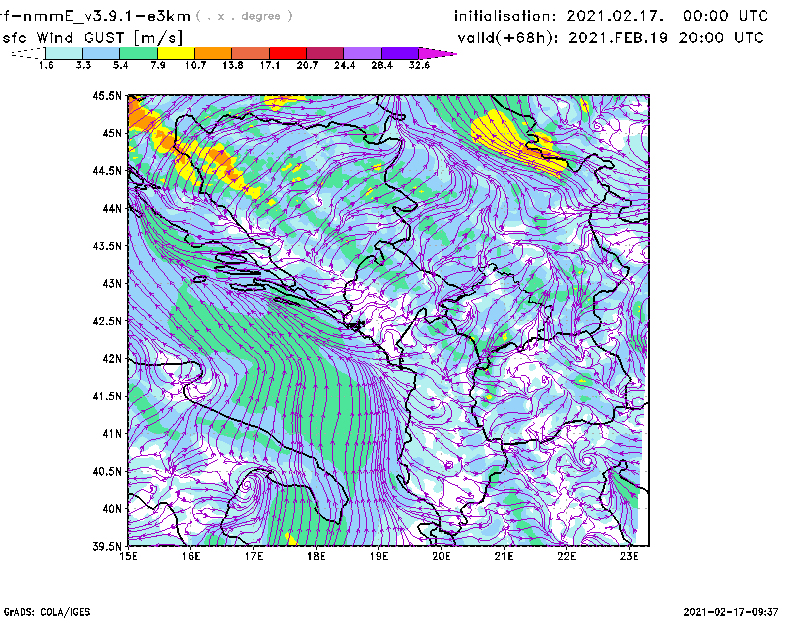The image size is (800, 618).
Task: Click the 16E longitude label
Action: [191, 557]
